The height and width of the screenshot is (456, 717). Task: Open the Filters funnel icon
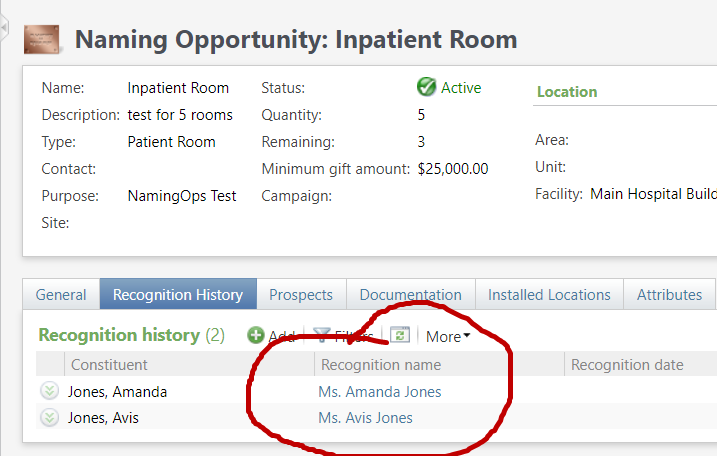tap(322, 336)
